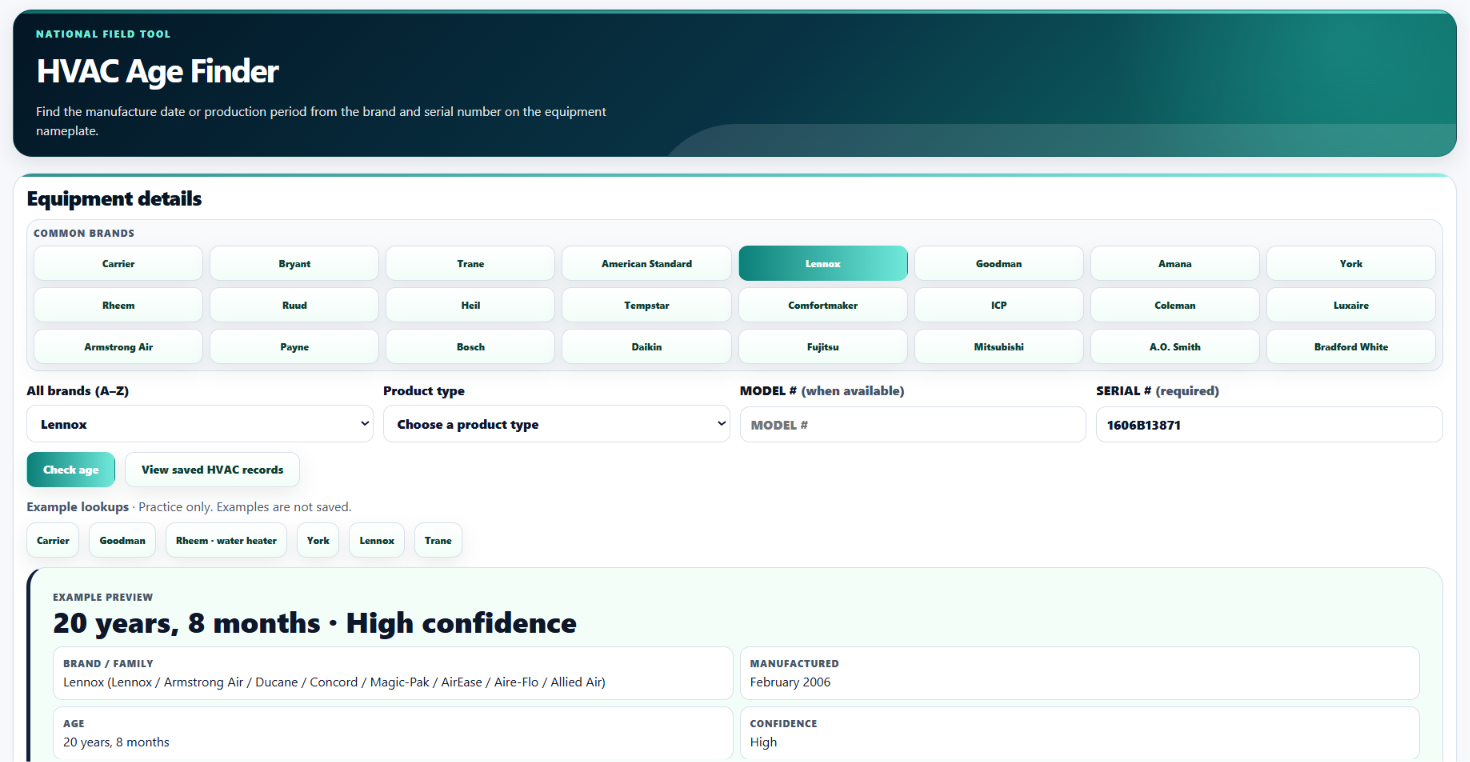Viewport: 1470px width, 762px height.
Task: Select the ICP brand button
Action: [999, 305]
